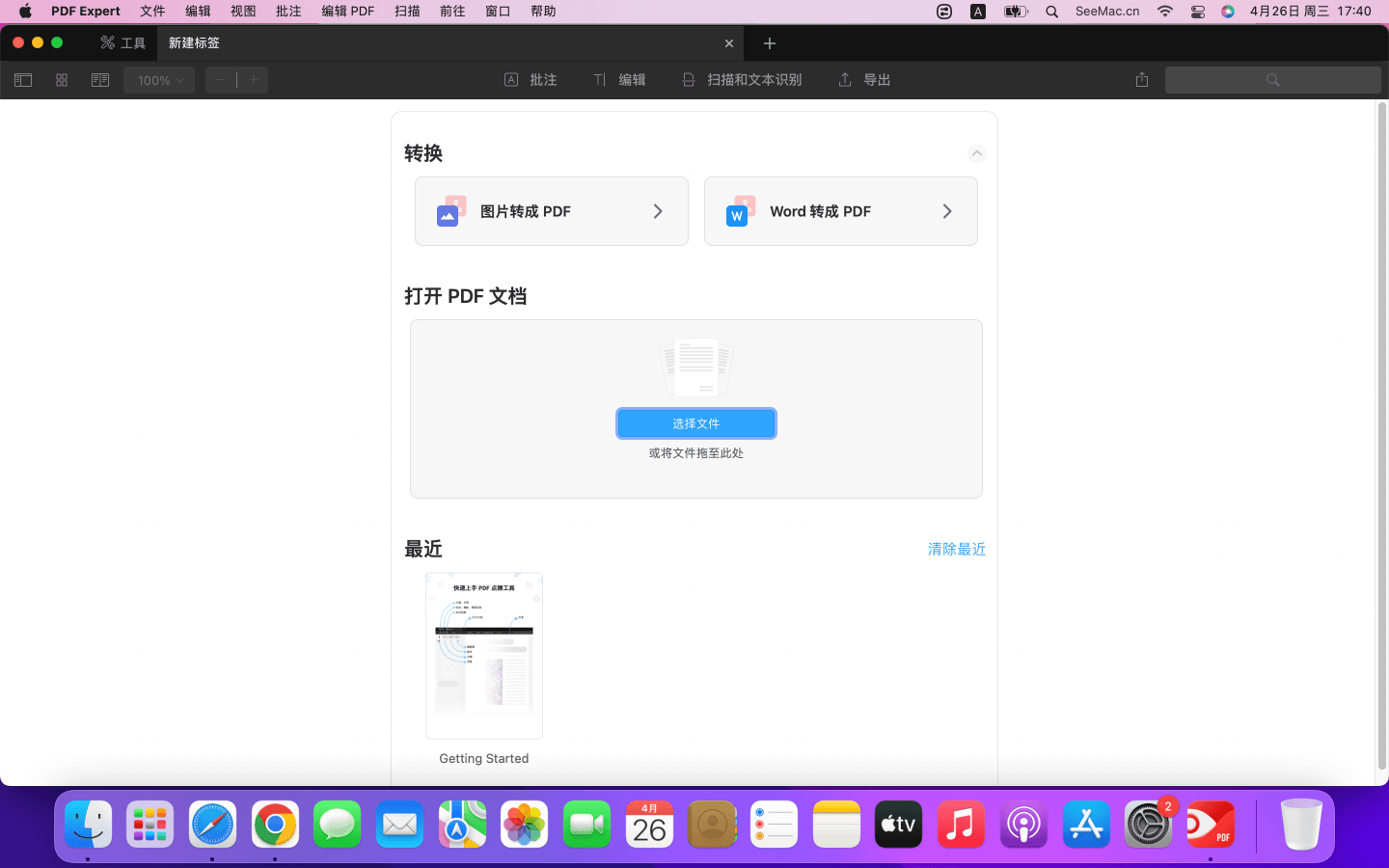Toggle the two-page reading view icon
The height and width of the screenshot is (868, 1389).
point(100,80)
